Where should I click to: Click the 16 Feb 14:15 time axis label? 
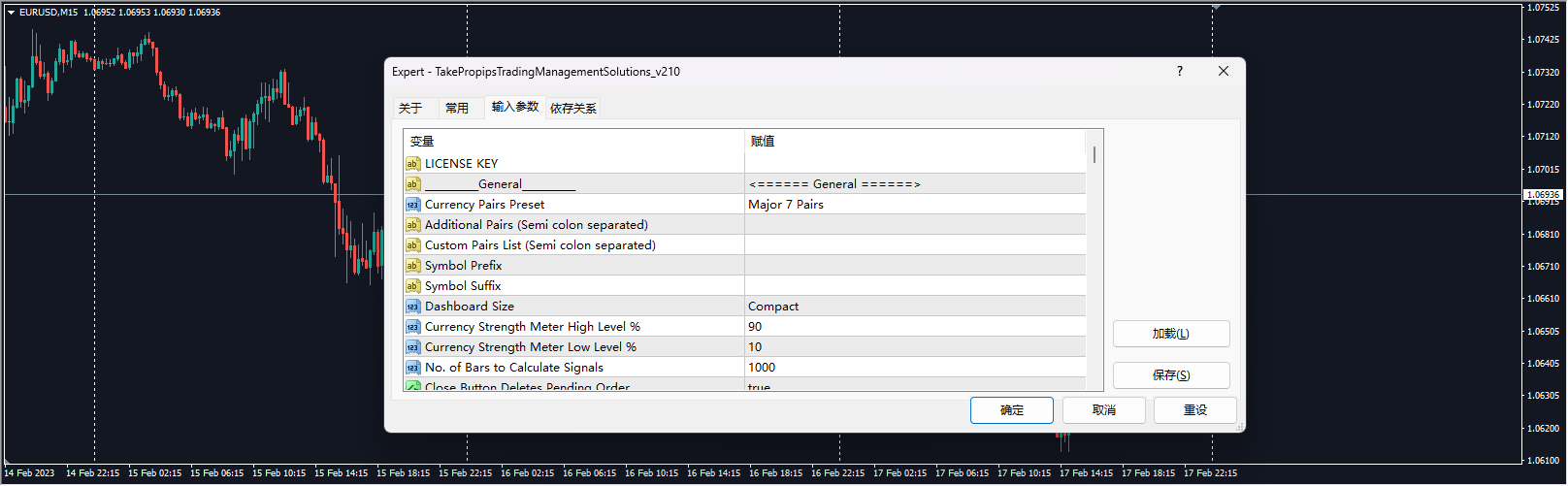point(714,473)
